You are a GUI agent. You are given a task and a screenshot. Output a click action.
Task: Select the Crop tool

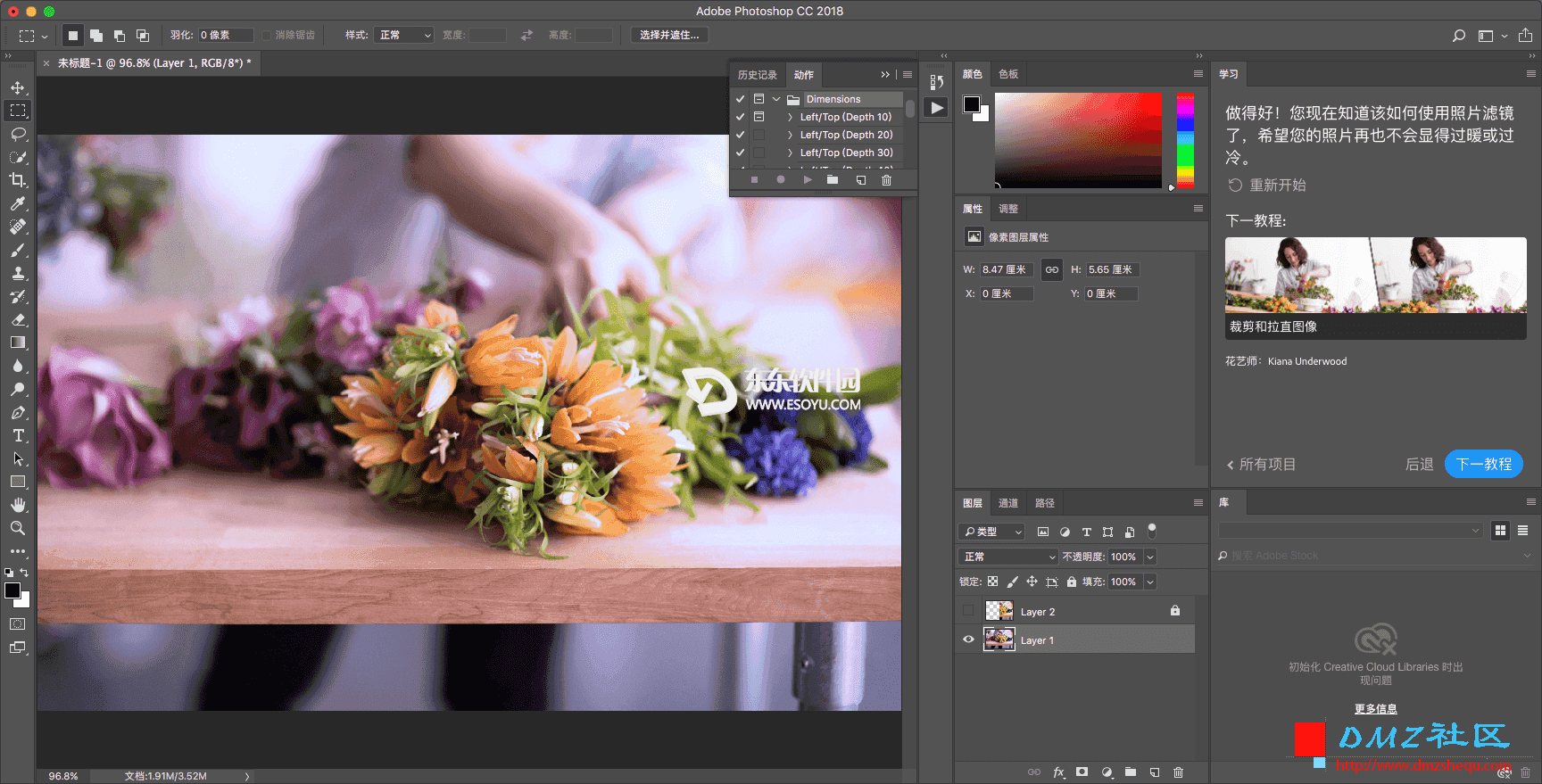click(18, 180)
